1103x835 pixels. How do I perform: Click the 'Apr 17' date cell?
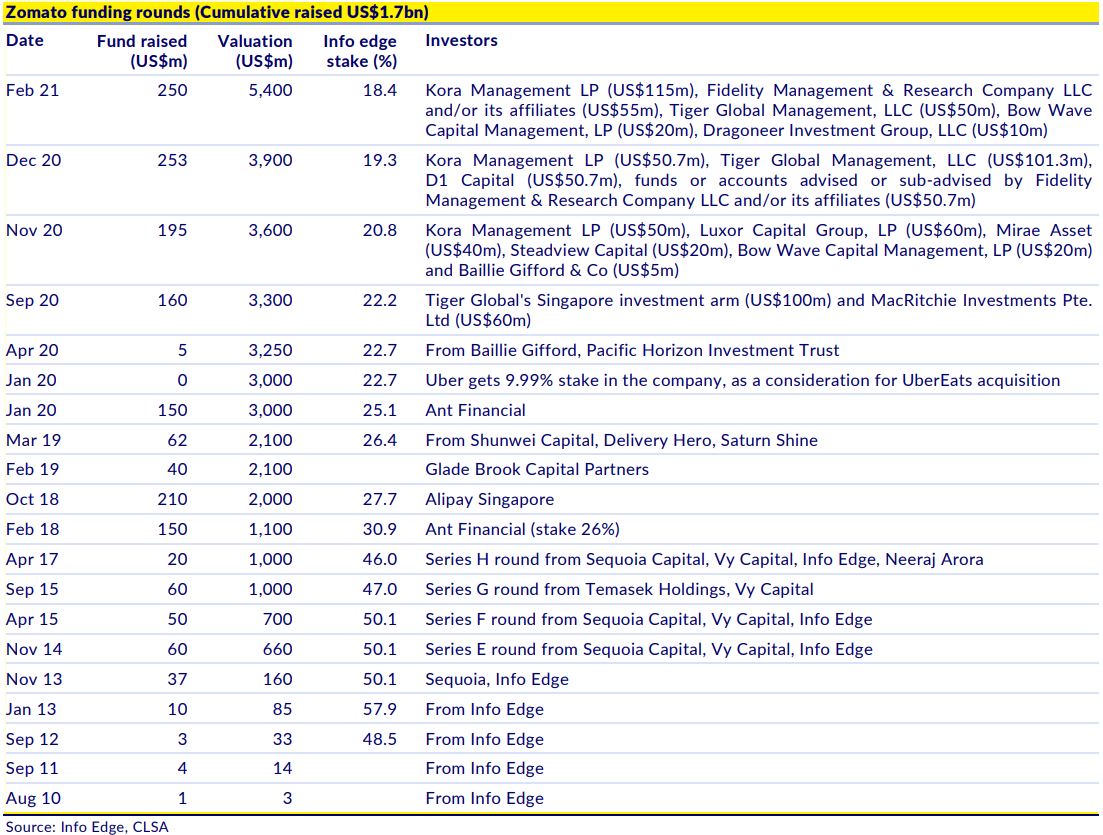pyautogui.click(x=32, y=559)
